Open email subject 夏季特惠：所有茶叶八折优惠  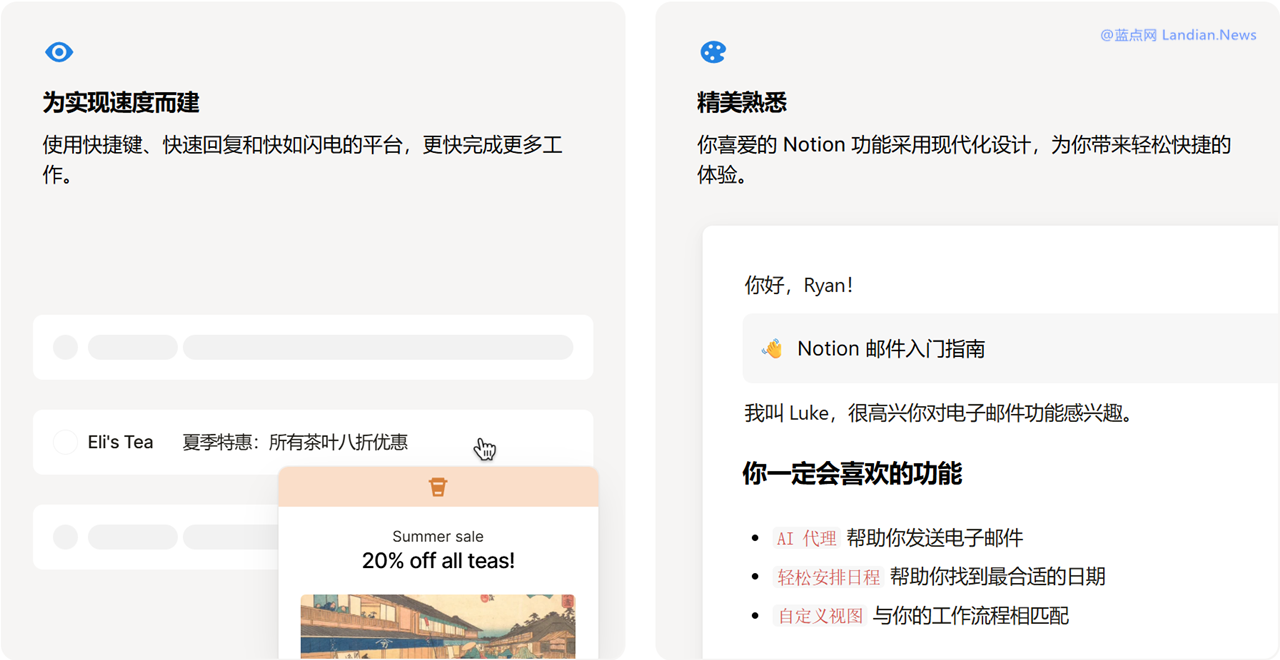tap(295, 442)
